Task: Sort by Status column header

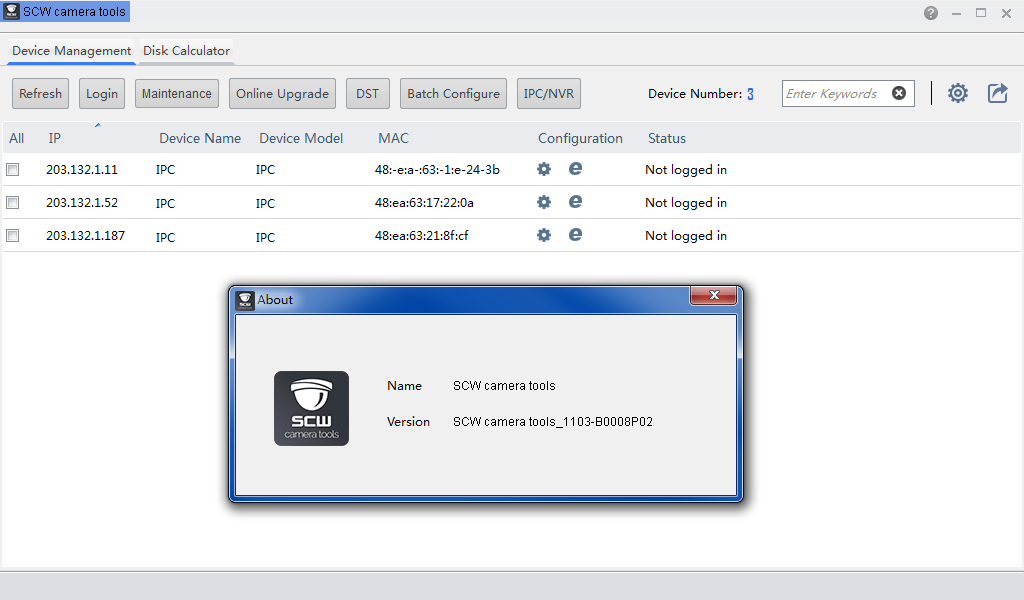Action: tap(667, 138)
